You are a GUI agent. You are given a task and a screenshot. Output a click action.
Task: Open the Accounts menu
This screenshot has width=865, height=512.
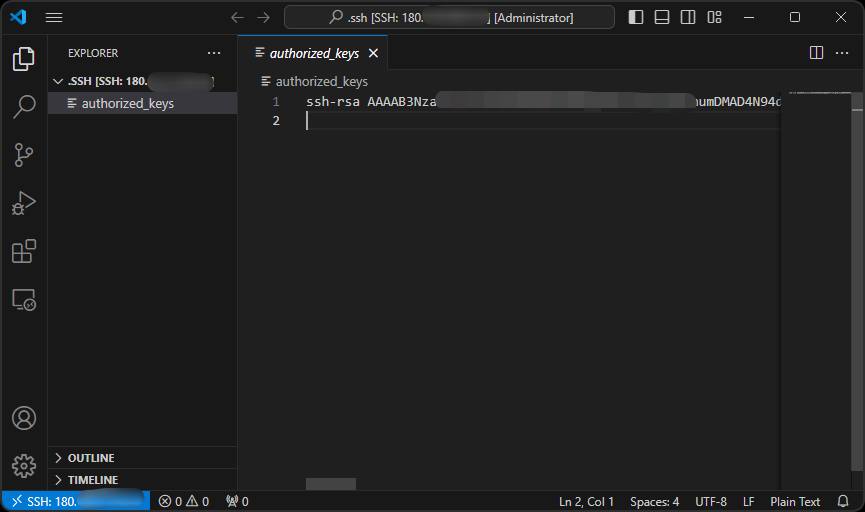[24, 418]
